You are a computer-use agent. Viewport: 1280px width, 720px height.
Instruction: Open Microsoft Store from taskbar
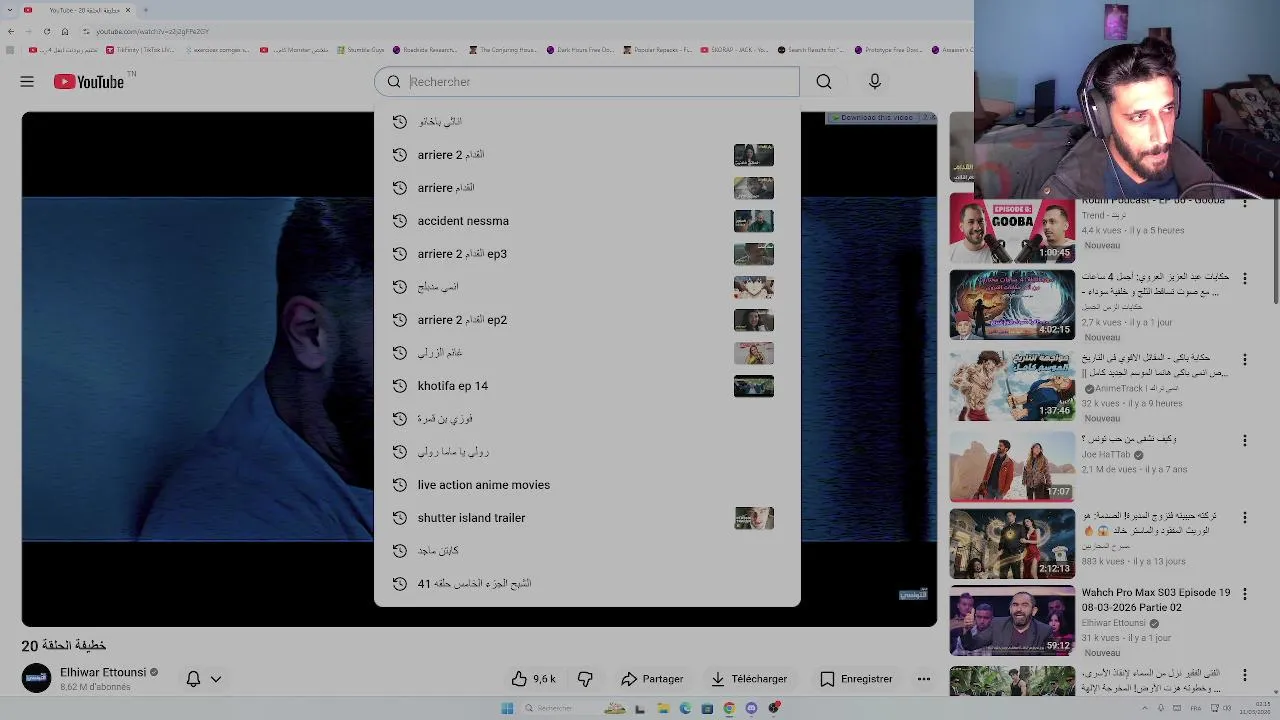pyautogui.click(x=707, y=708)
